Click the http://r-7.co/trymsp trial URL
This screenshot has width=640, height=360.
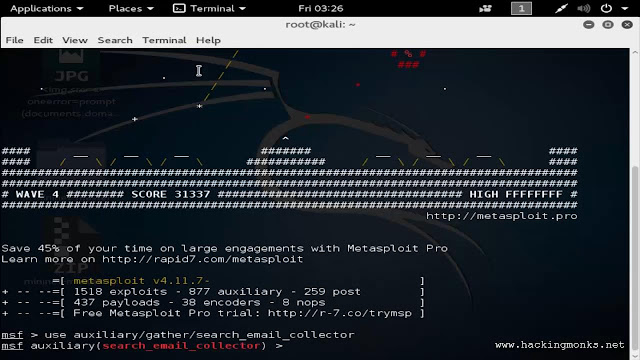[340, 313]
